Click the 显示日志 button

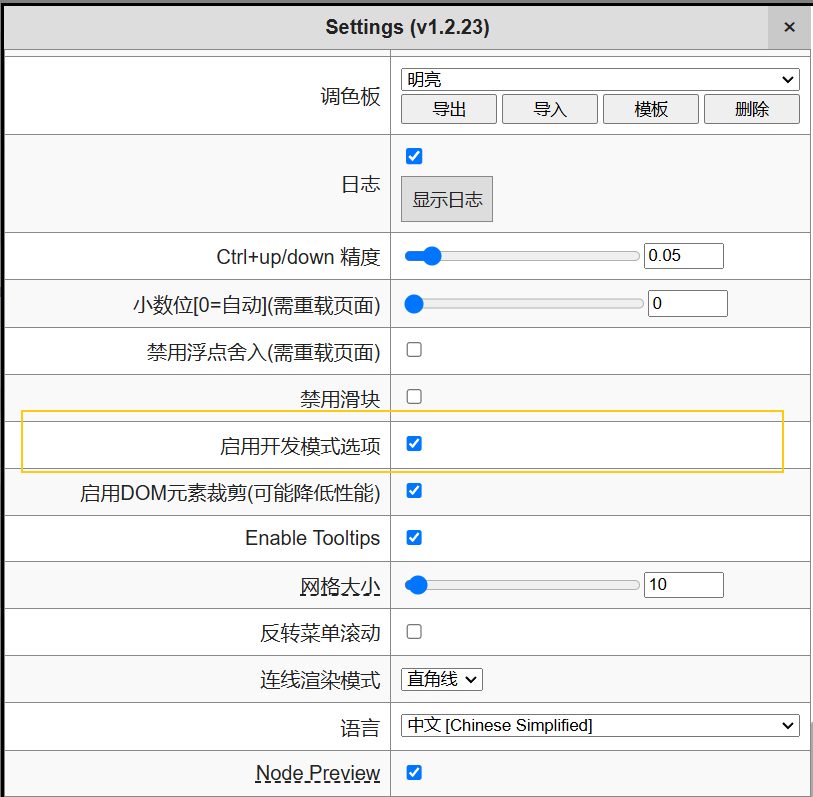point(447,199)
